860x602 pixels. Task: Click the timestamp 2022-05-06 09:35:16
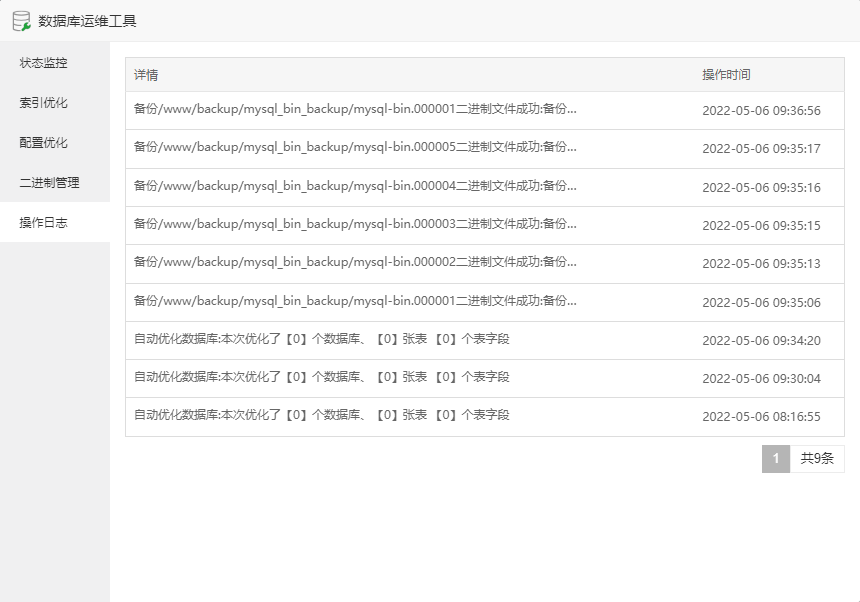(761, 188)
